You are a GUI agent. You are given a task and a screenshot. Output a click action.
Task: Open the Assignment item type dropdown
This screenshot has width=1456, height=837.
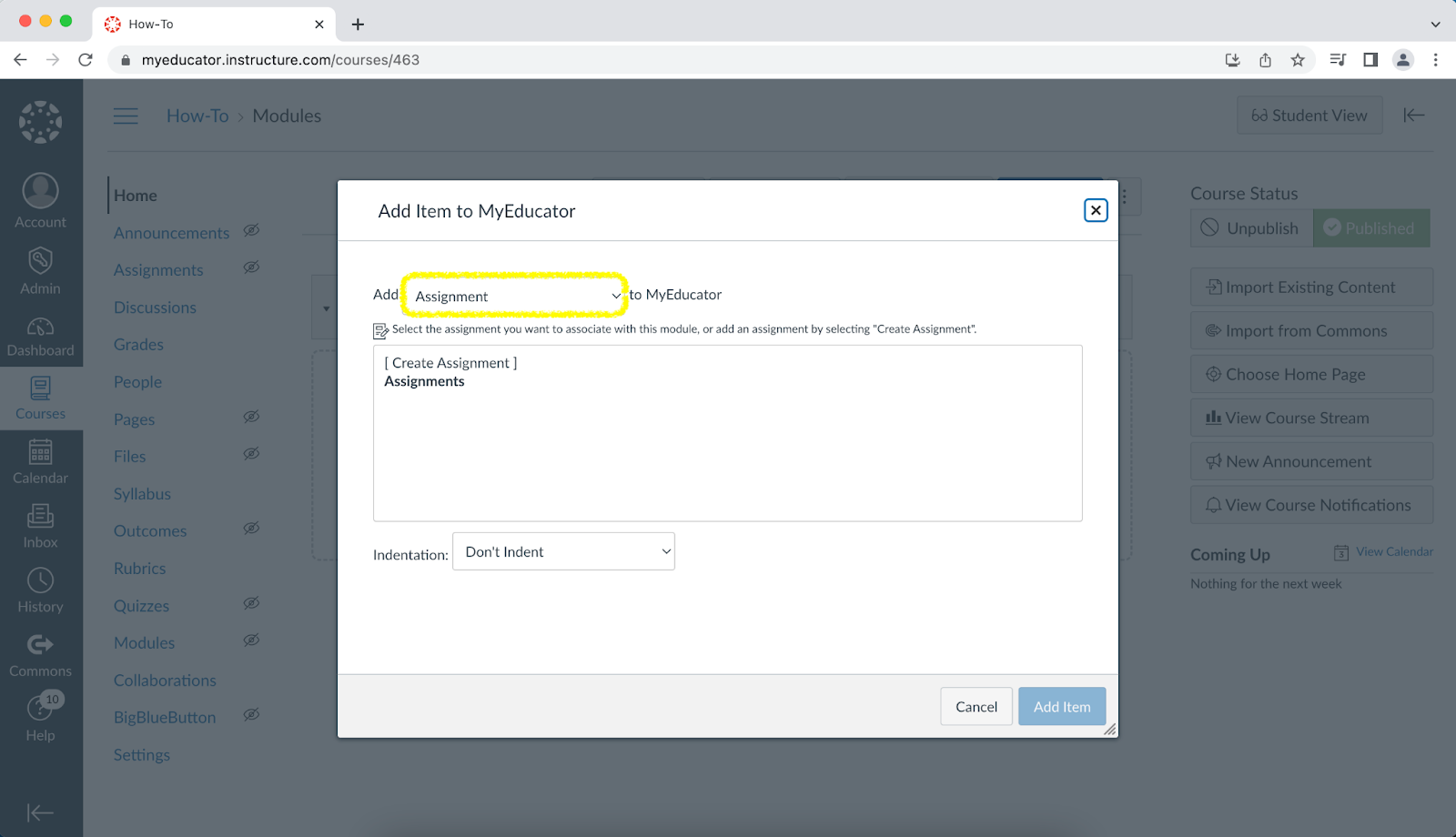pos(516,296)
